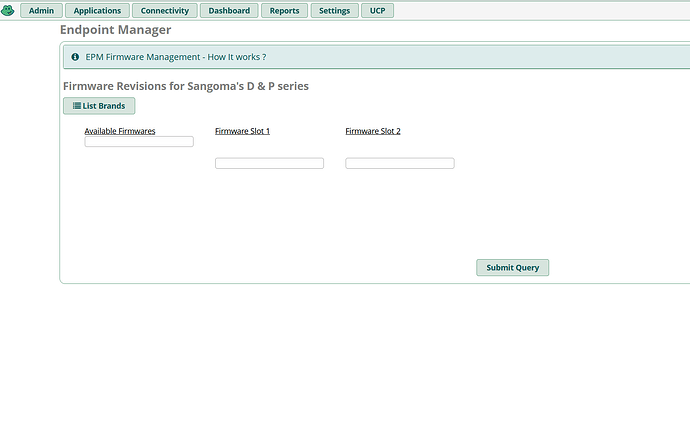Click the Submit Query button

click(x=513, y=268)
